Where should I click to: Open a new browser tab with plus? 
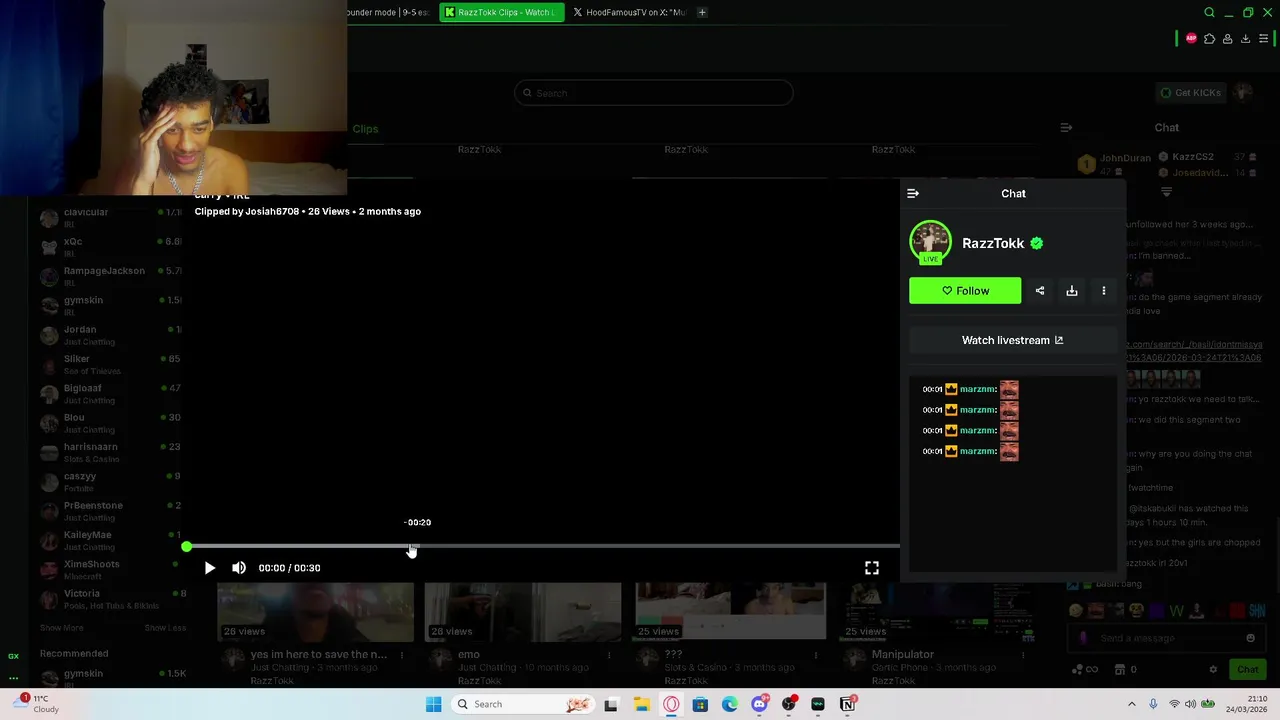[702, 12]
